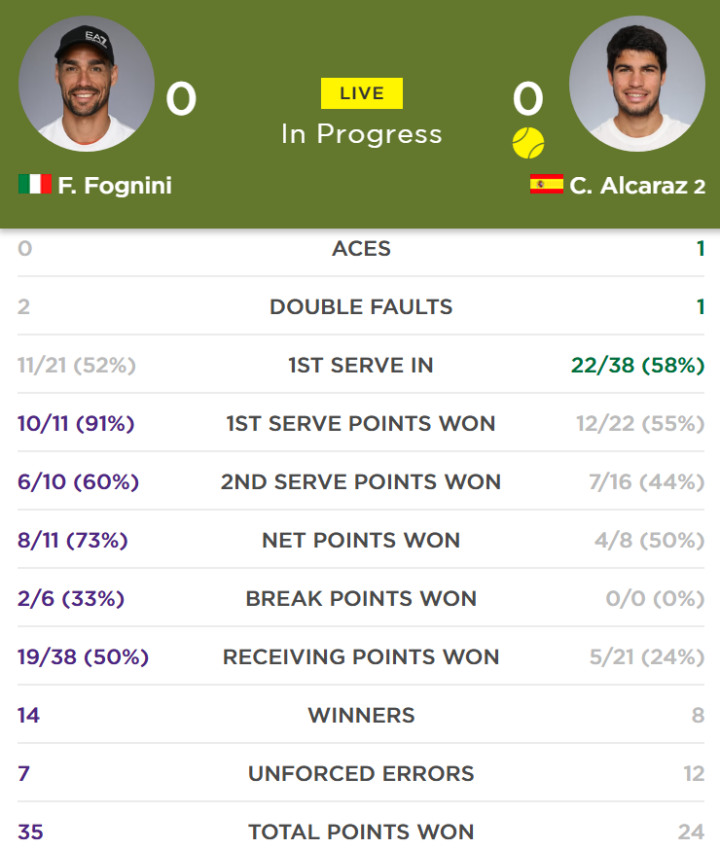Screen dimensions: 720x849
Task: Click the DOUBLE FAULTS stat label
Action: tap(361, 307)
